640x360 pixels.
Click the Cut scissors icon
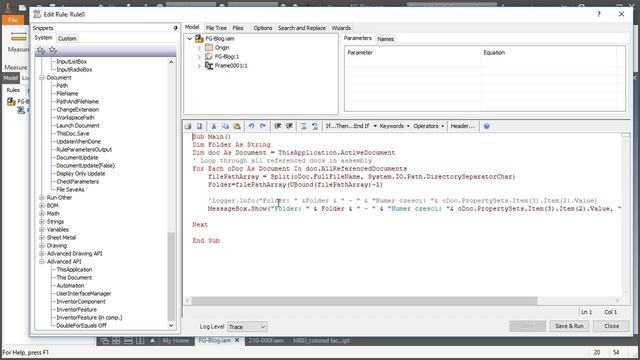click(213, 126)
